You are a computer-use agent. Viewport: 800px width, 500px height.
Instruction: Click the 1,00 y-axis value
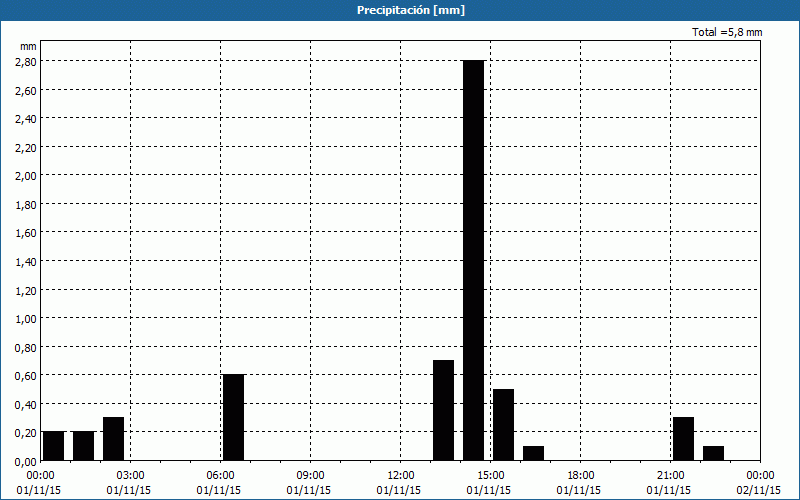[27, 318]
